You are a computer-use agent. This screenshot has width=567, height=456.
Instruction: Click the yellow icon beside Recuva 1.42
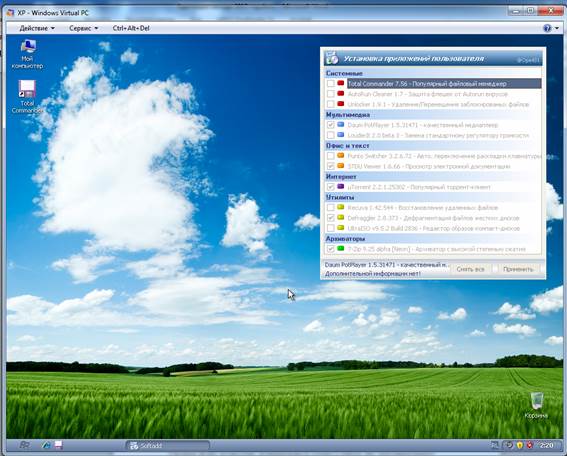coord(340,208)
